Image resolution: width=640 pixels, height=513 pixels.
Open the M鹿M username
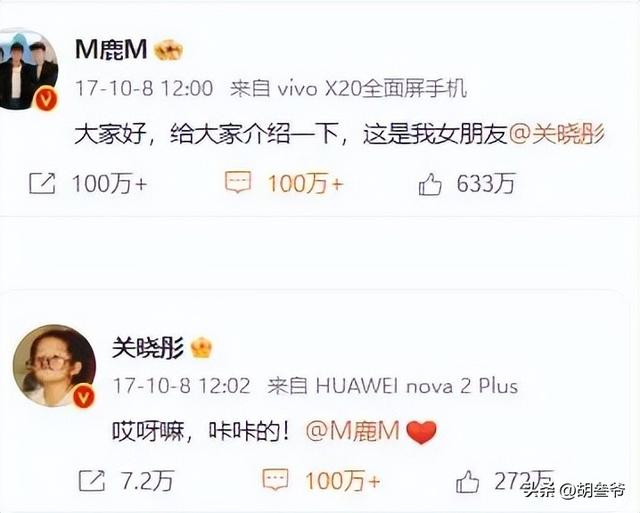tap(111, 50)
